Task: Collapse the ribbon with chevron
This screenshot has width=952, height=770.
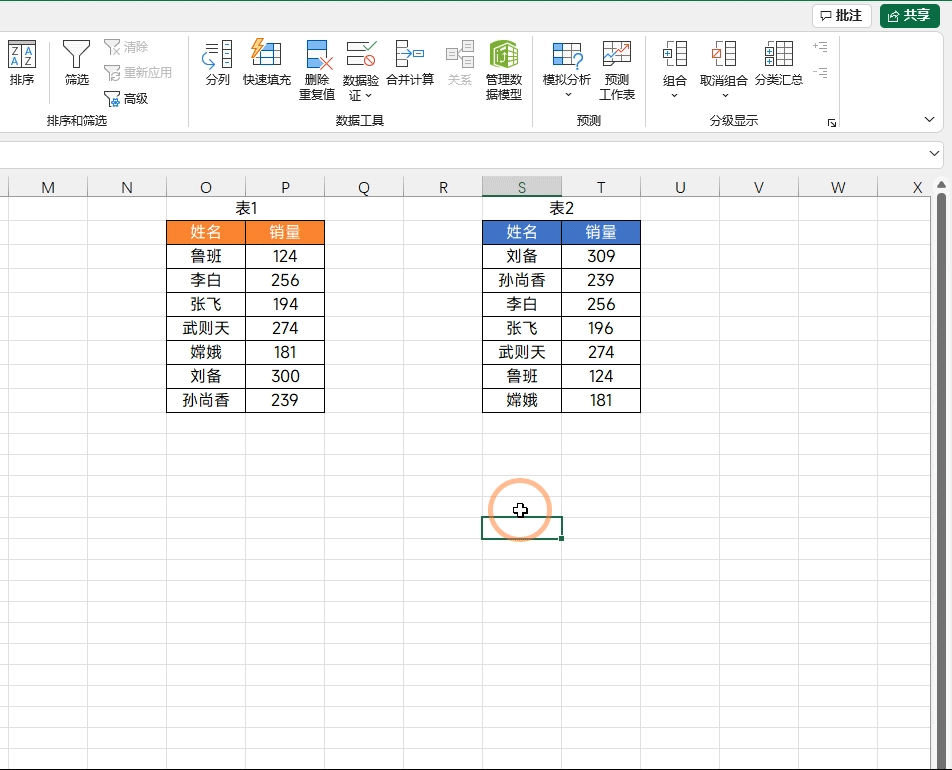Action: pyautogui.click(x=930, y=120)
